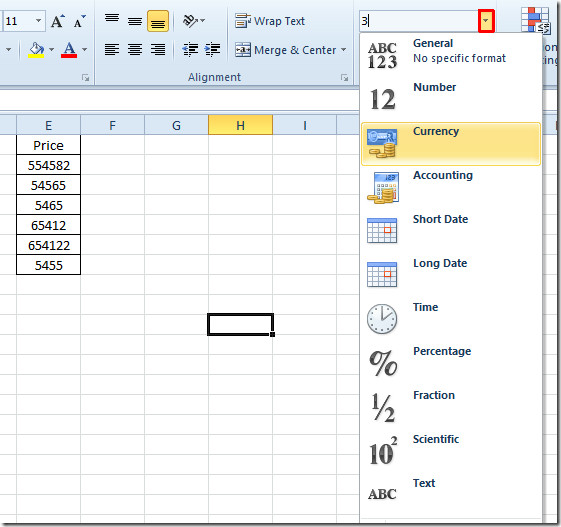
Task: Click cell containing 65412
Action: click(x=48, y=225)
